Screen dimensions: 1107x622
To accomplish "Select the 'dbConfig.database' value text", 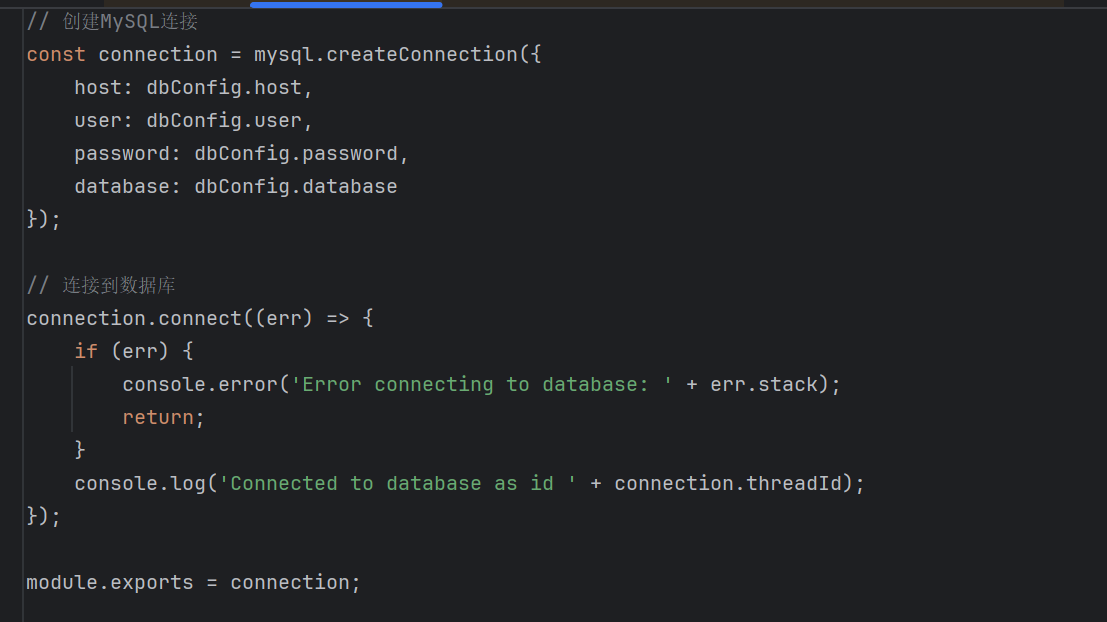I will coord(296,186).
